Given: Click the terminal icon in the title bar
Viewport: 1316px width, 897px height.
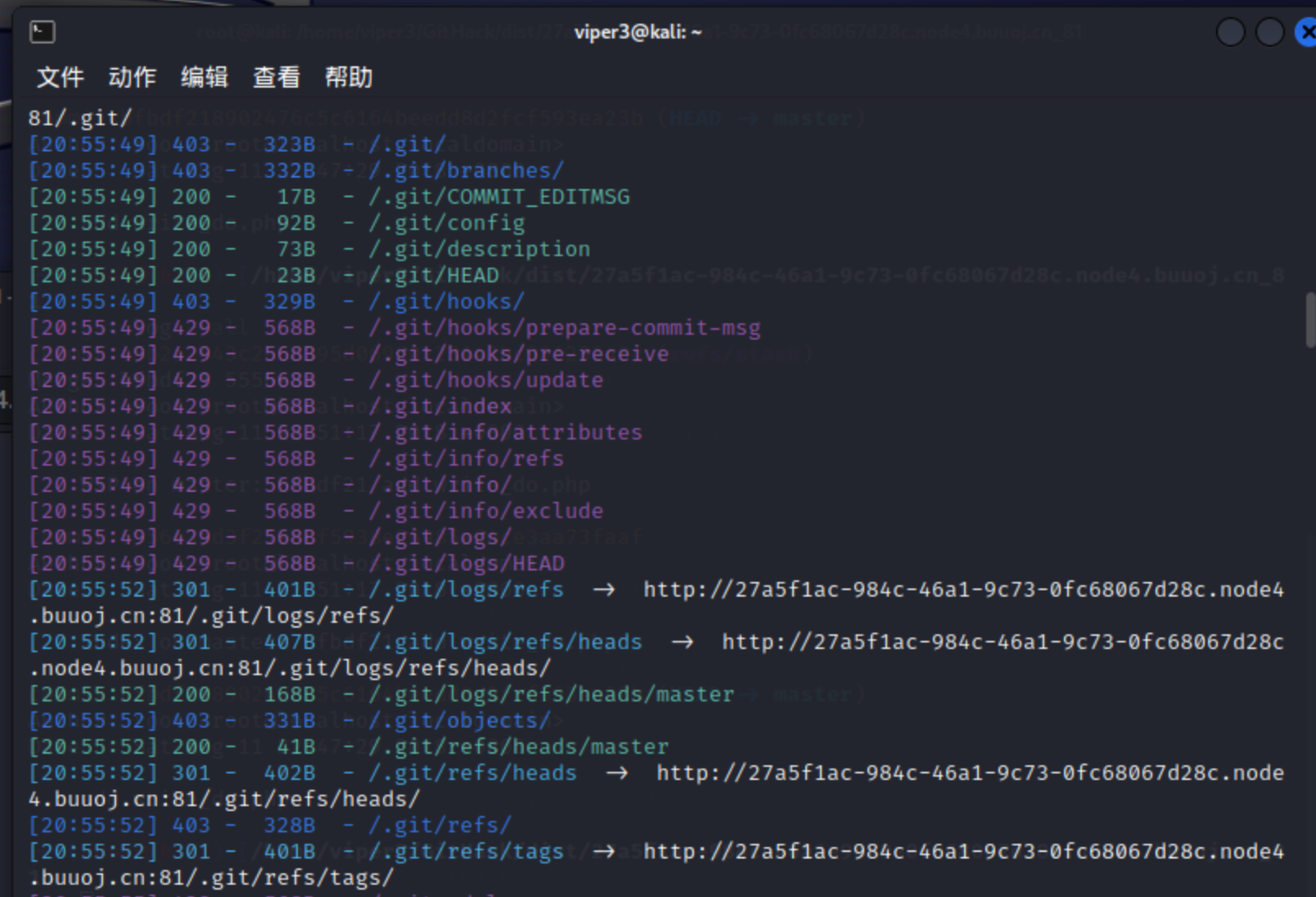Looking at the screenshot, I should point(43,32).
